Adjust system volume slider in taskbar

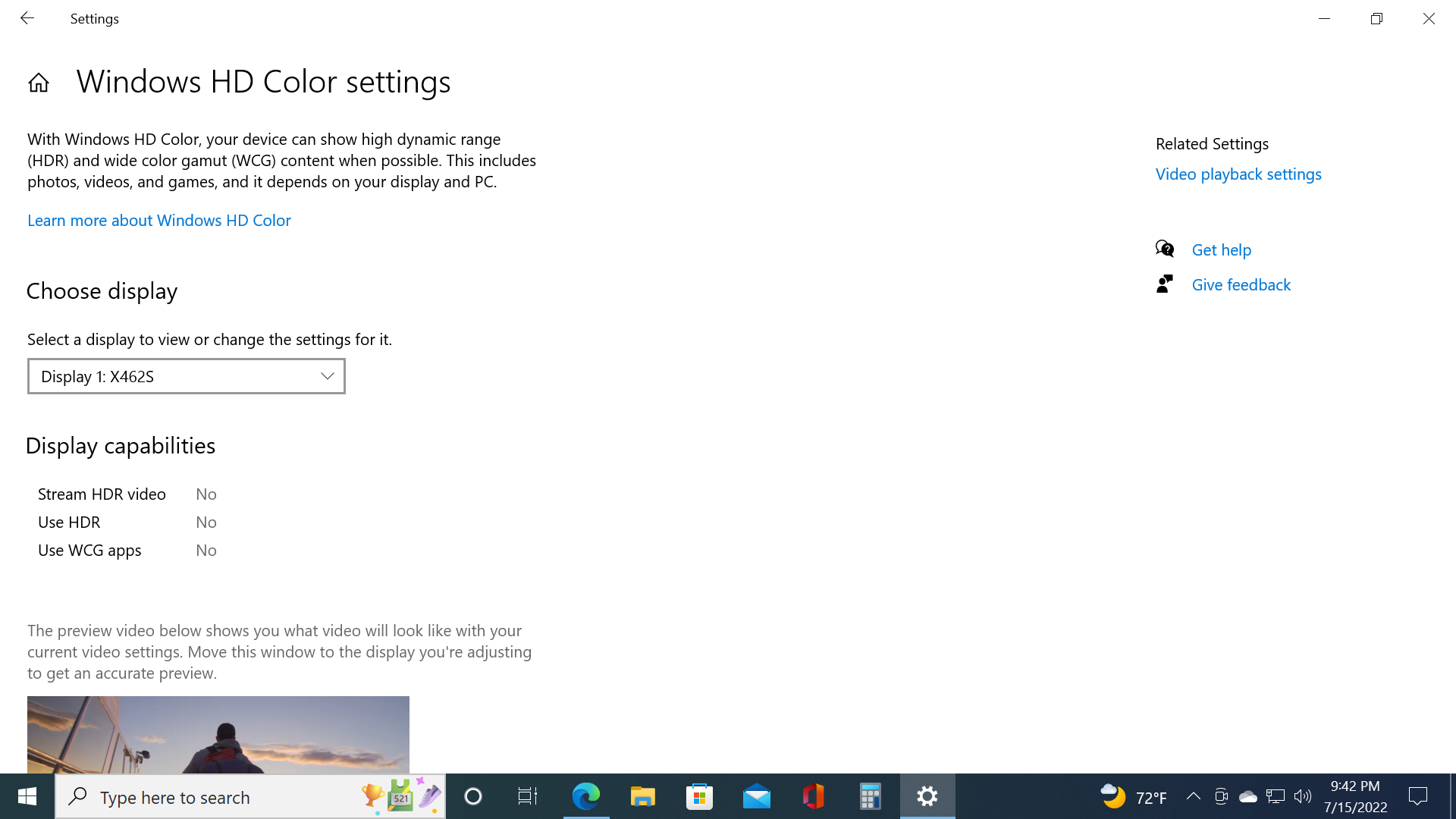1301,796
